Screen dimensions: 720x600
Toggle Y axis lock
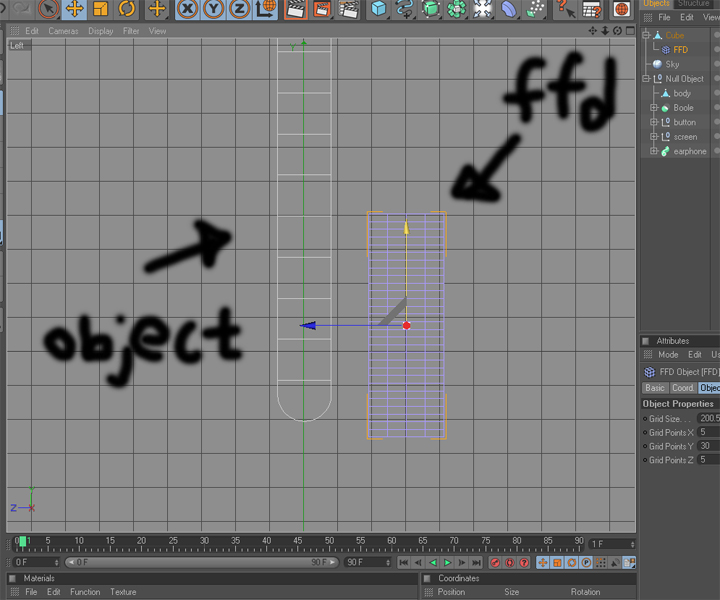pyautogui.click(x=213, y=9)
